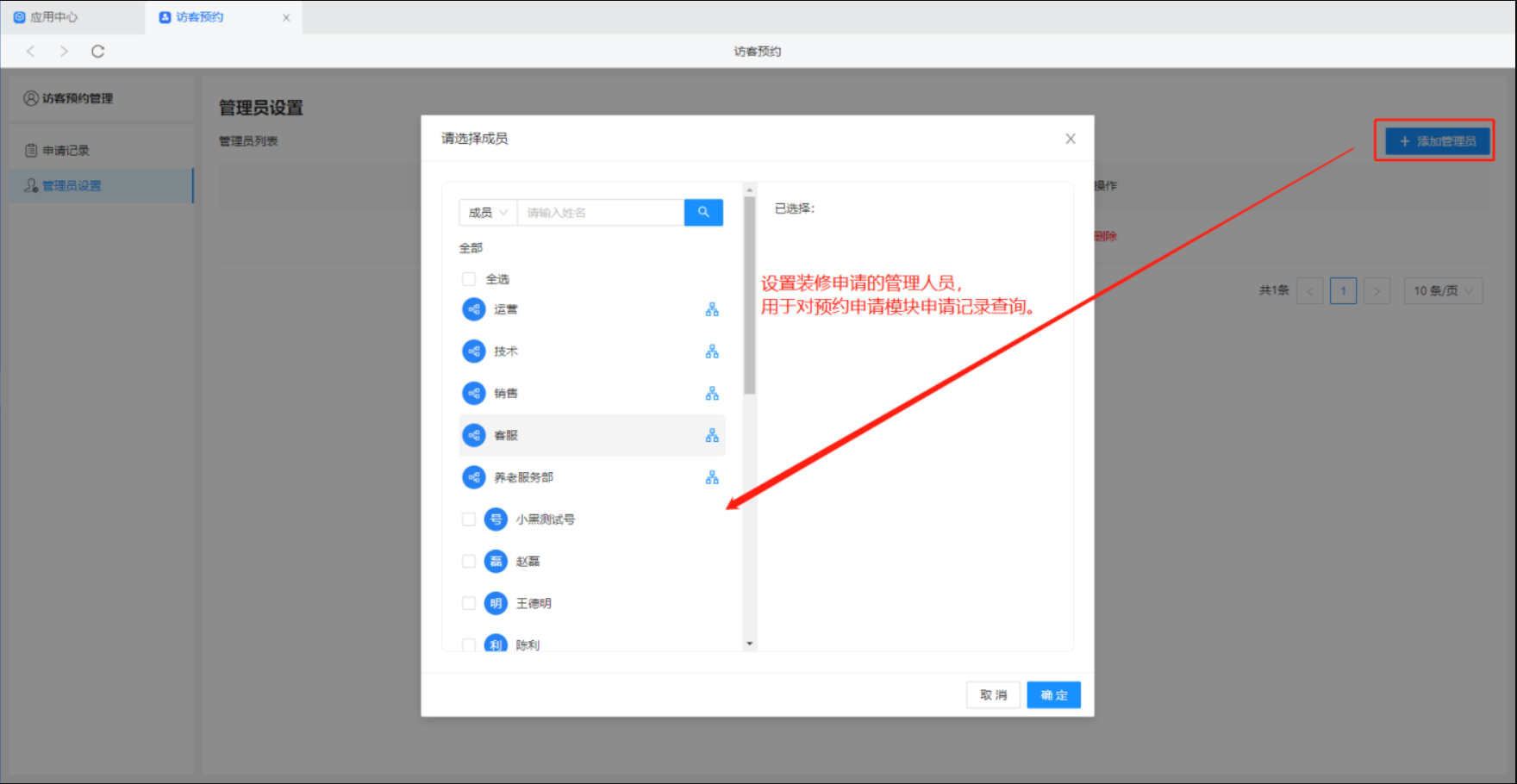Check the 全选 select-all checkbox
Viewport: 1517px width, 784px height.
(469, 279)
